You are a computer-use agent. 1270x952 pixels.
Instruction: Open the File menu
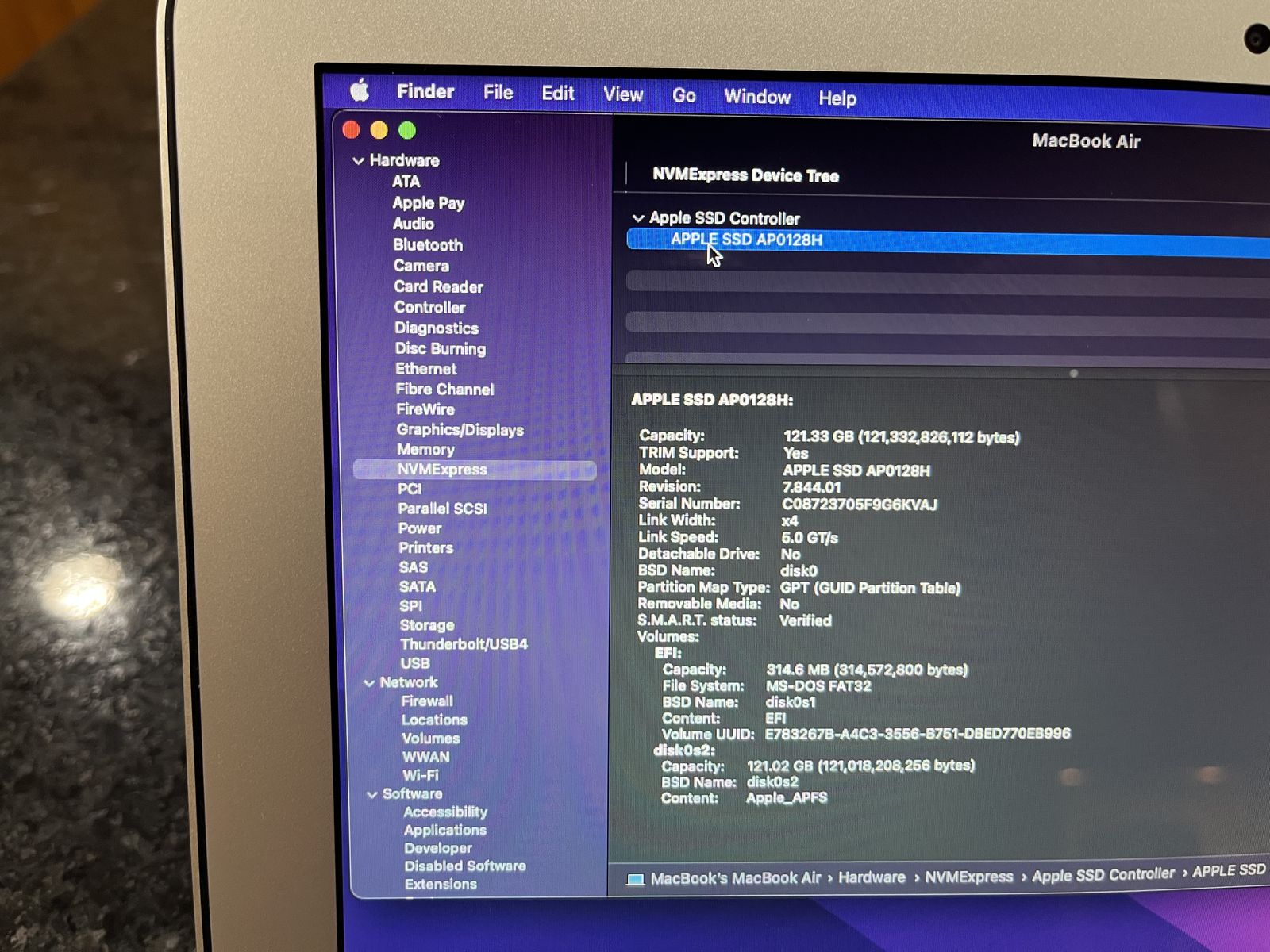(x=498, y=93)
